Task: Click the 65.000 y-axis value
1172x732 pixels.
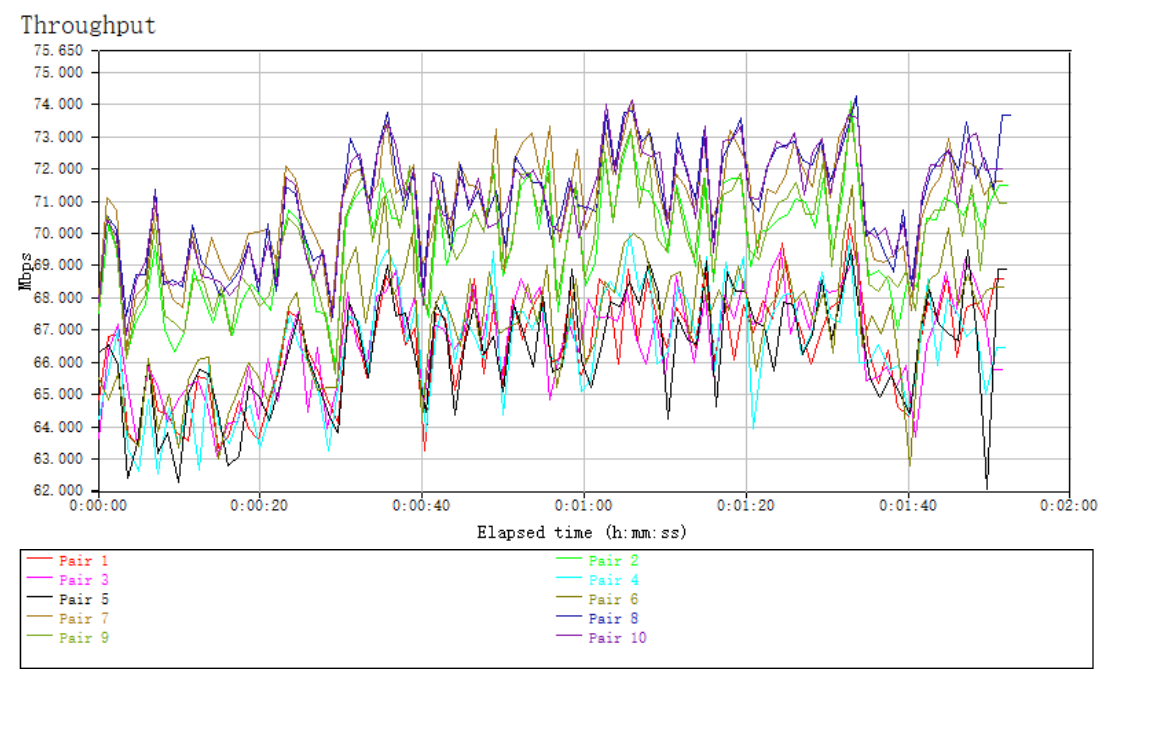Action: click(58, 395)
